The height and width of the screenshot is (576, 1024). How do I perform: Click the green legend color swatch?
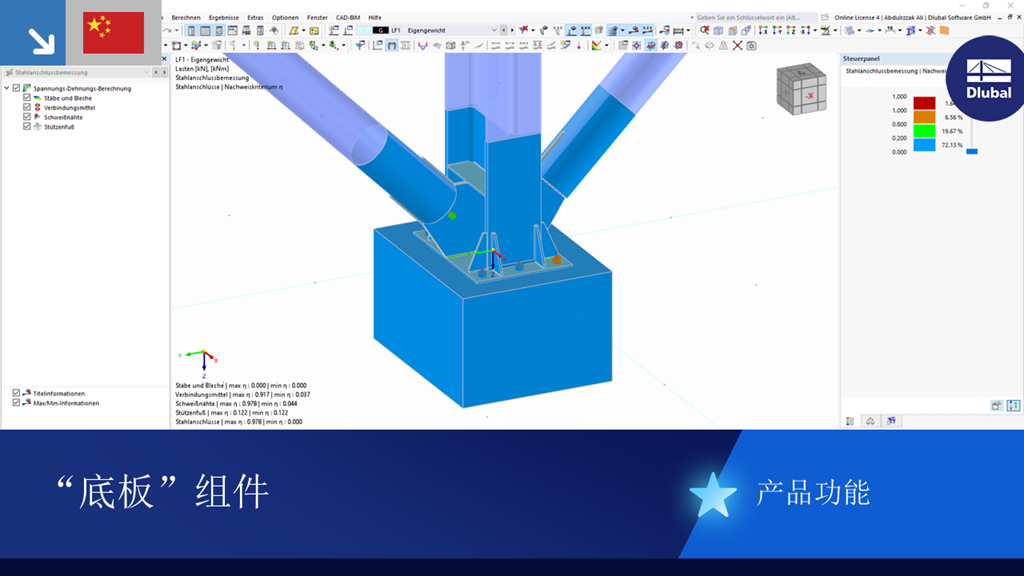924,131
